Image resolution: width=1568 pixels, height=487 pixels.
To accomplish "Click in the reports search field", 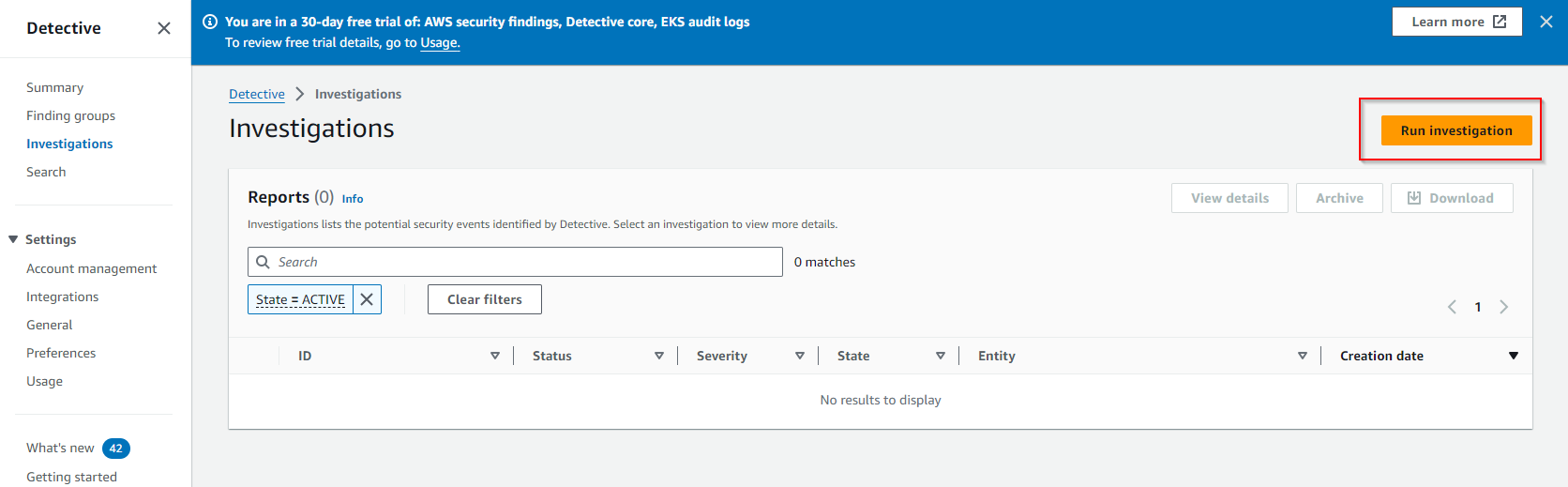I will 525,262.
